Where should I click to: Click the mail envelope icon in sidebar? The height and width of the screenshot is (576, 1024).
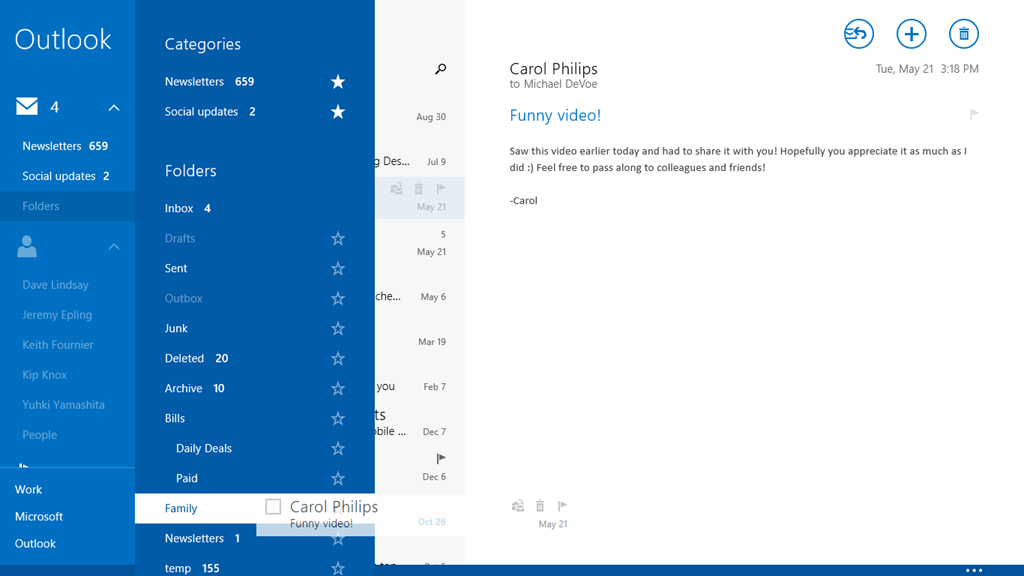[27, 107]
